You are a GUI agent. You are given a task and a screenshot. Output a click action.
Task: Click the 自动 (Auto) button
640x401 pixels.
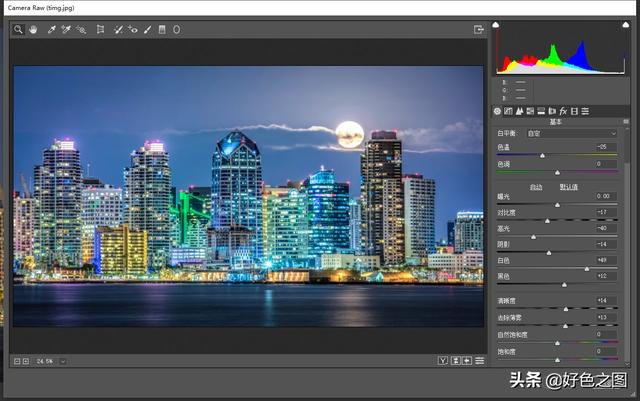tap(536, 187)
